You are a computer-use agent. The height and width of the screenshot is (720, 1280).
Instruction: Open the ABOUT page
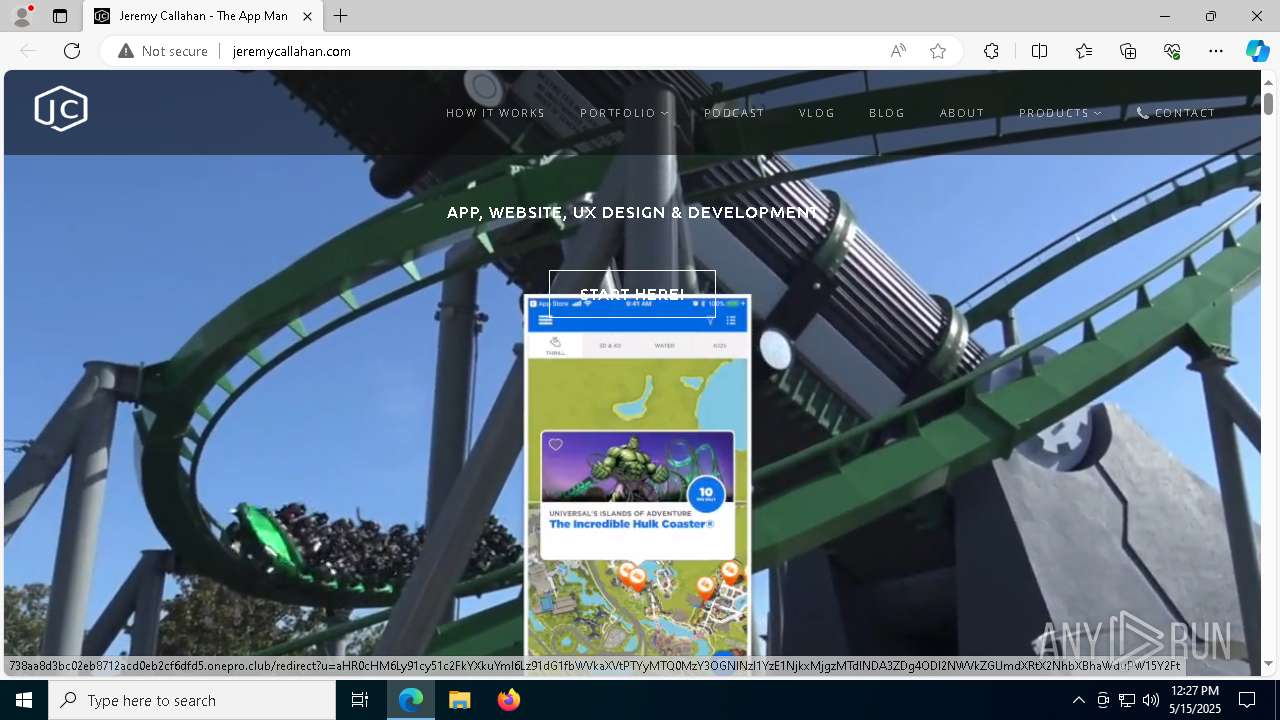point(962,113)
